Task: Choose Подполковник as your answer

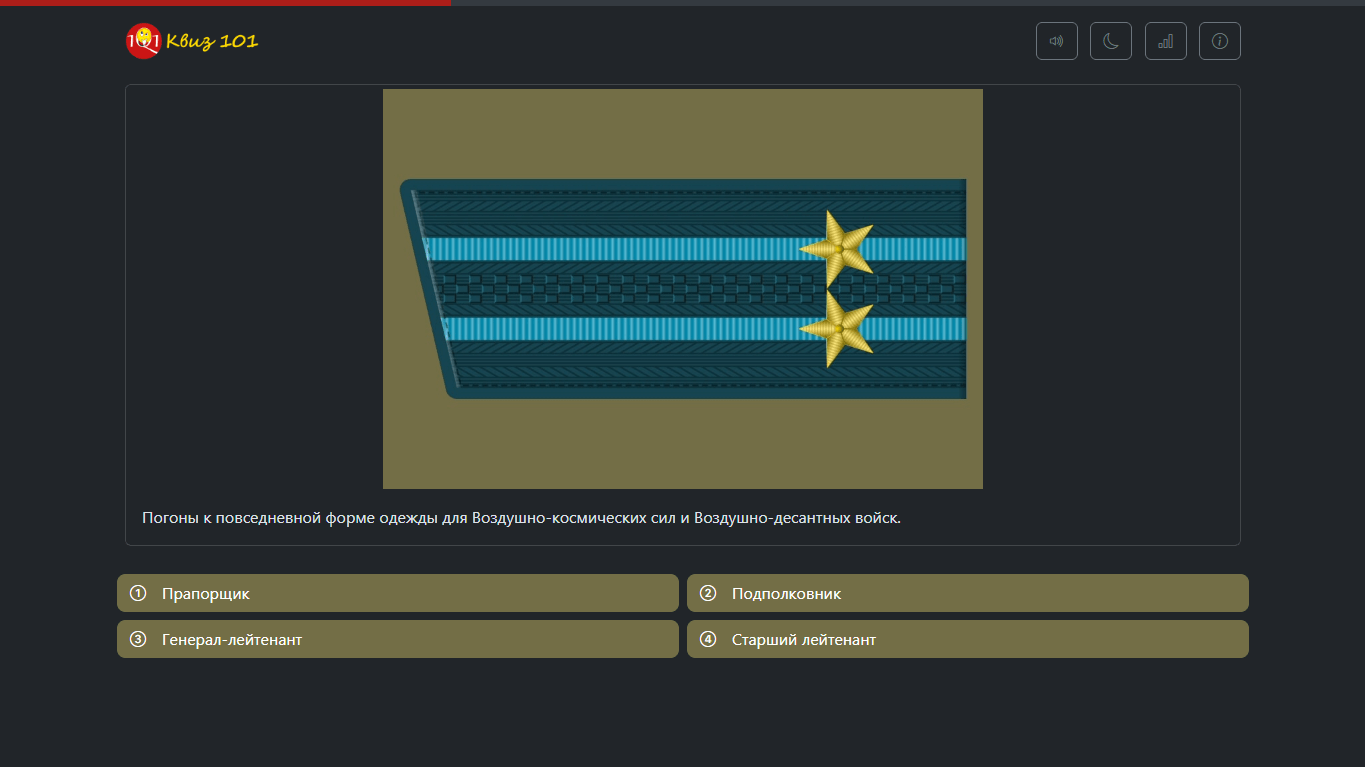Action: (967, 592)
